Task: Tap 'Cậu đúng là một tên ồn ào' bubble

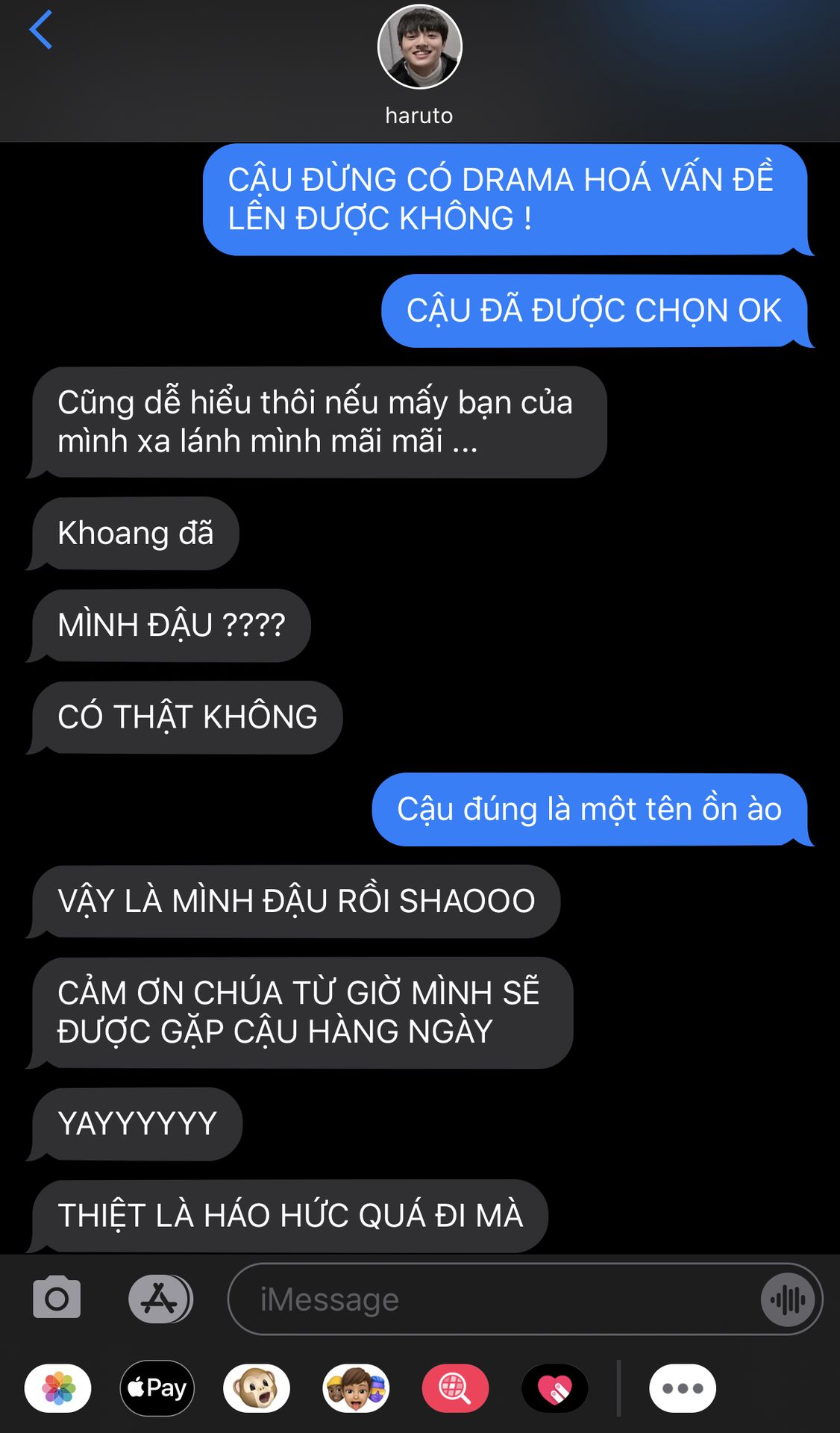Action: (x=591, y=809)
